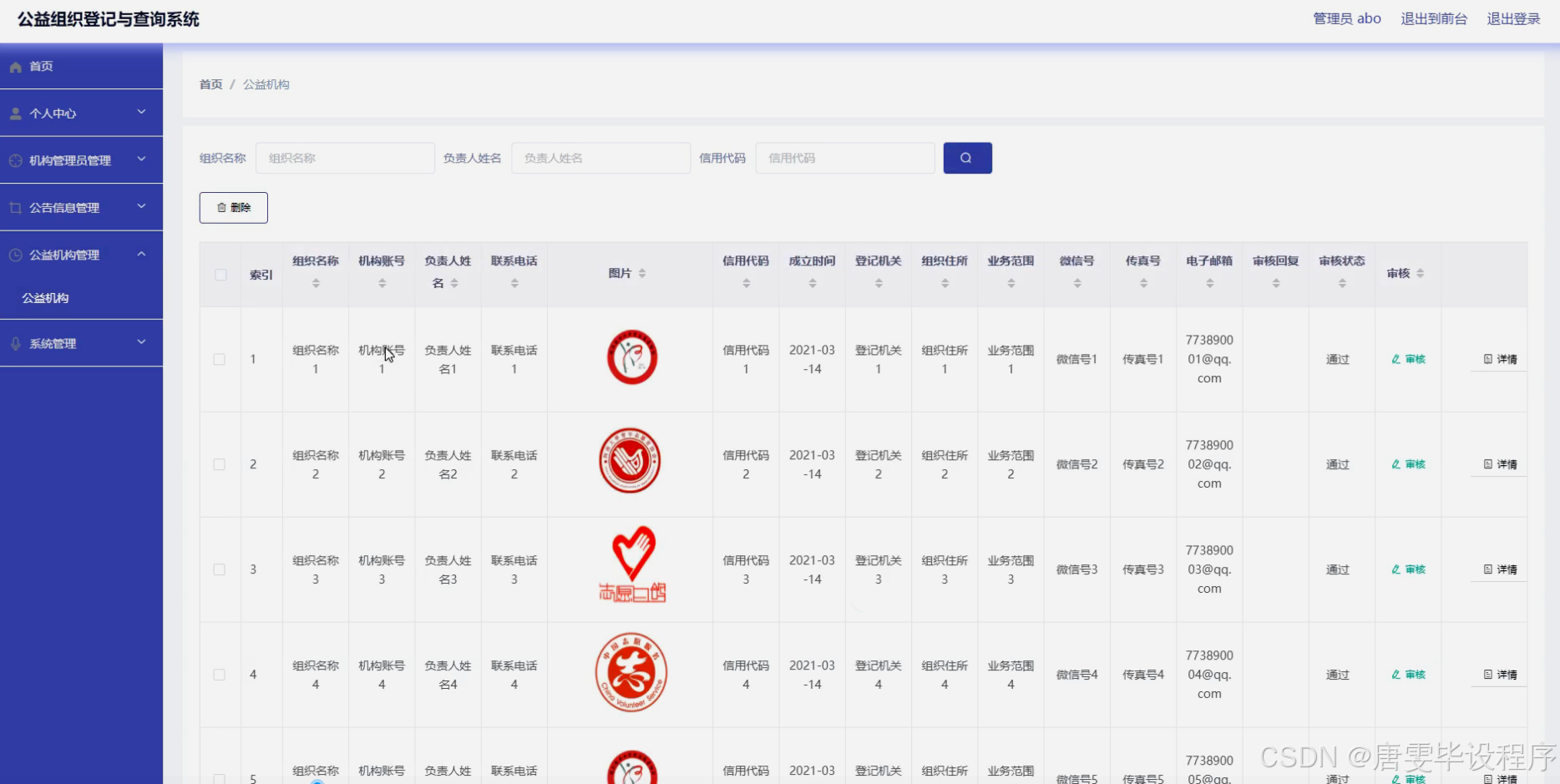The image size is (1560, 784).
Task: Tick the select-all checkbox in table header
Action: (220, 275)
